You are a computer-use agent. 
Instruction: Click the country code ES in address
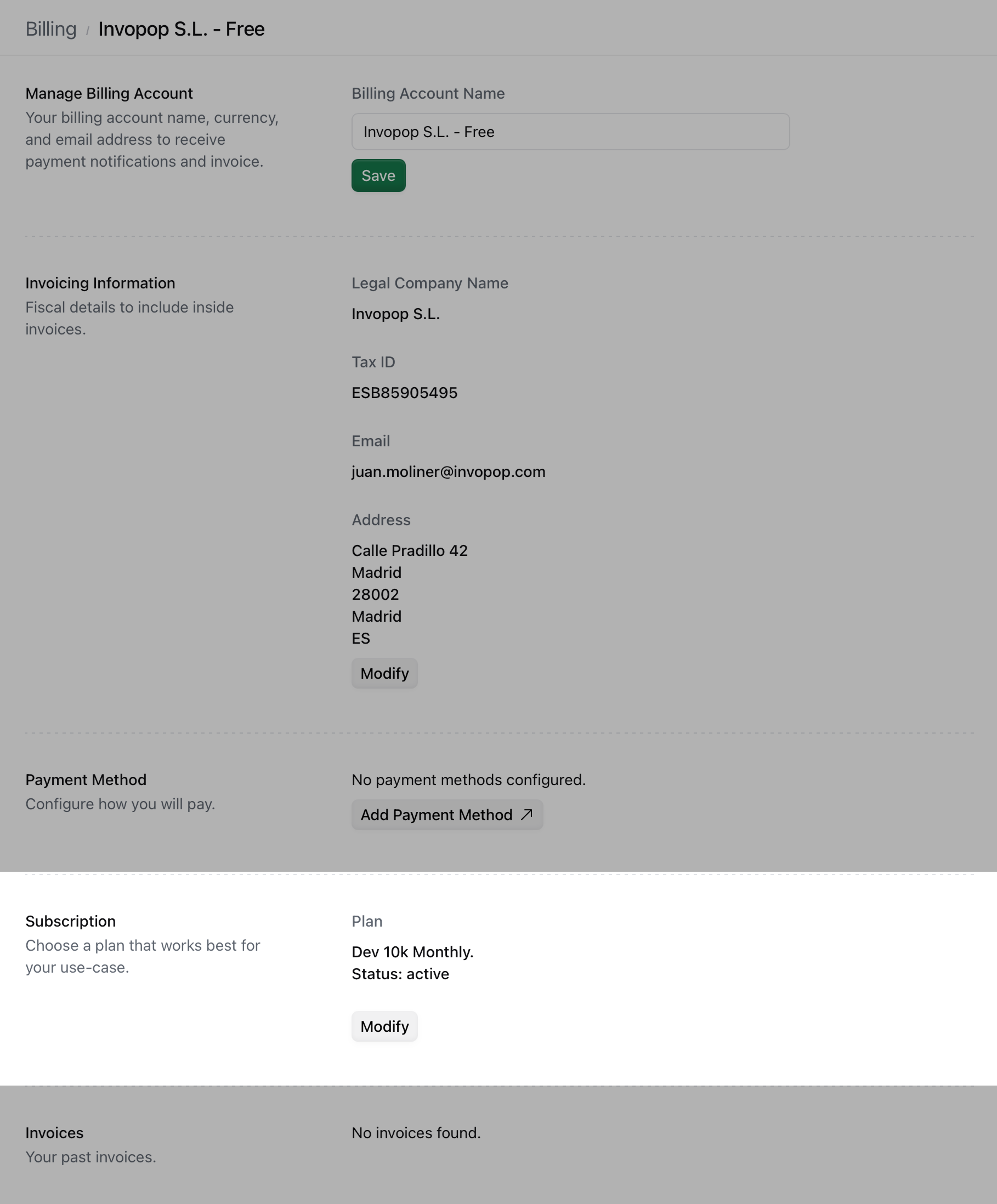coord(361,639)
